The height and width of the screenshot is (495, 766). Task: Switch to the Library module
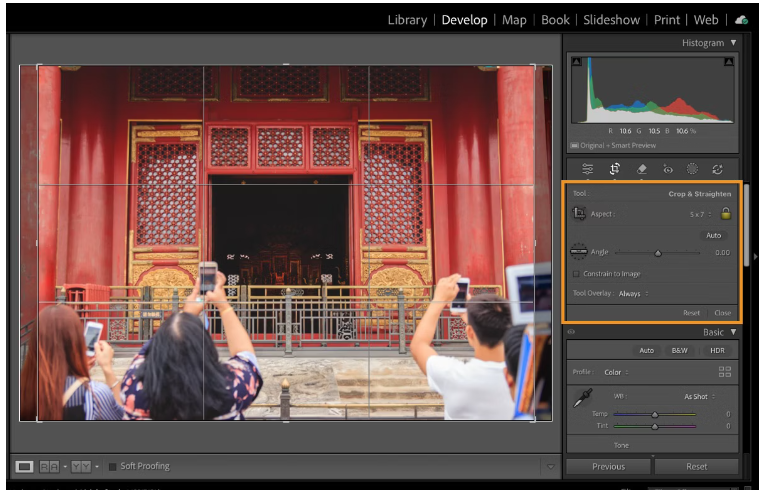pos(407,20)
